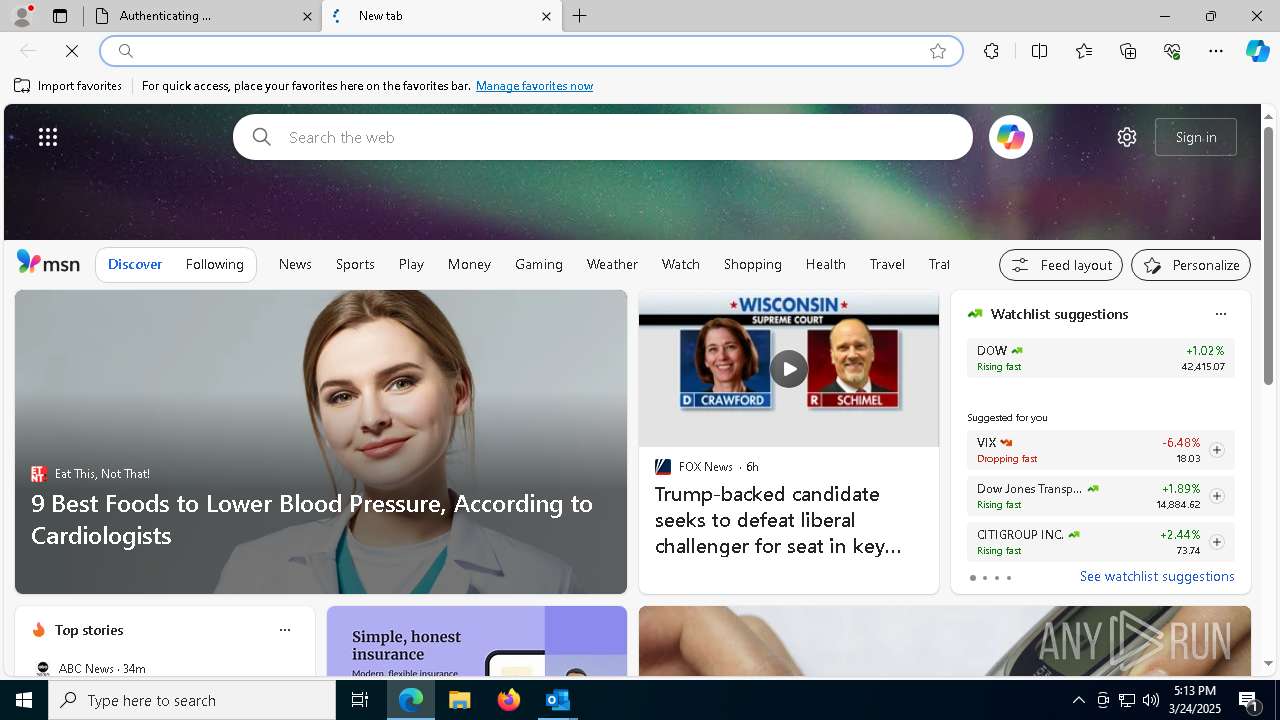Image resolution: width=1280 pixels, height=720 pixels.
Task: Select the Following feed tab
Action: click(214, 264)
